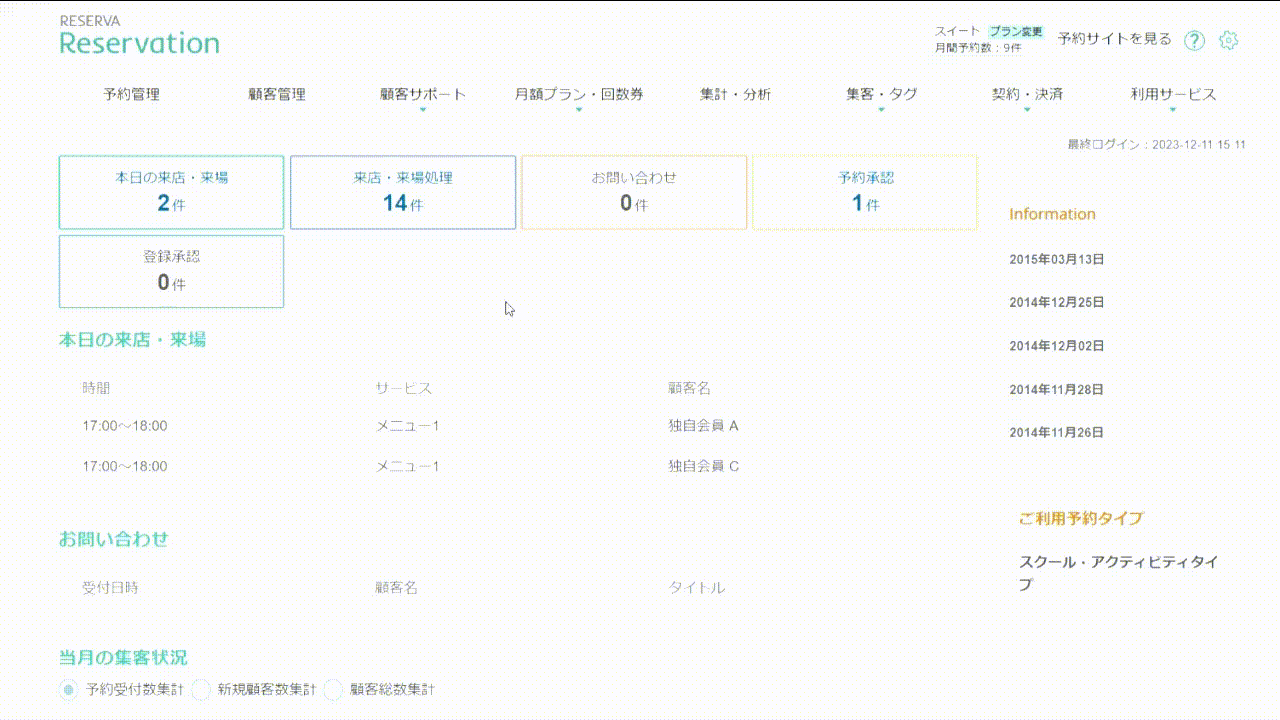Select the 独自会員 A visit row
The image size is (1280, 720).
703,426
